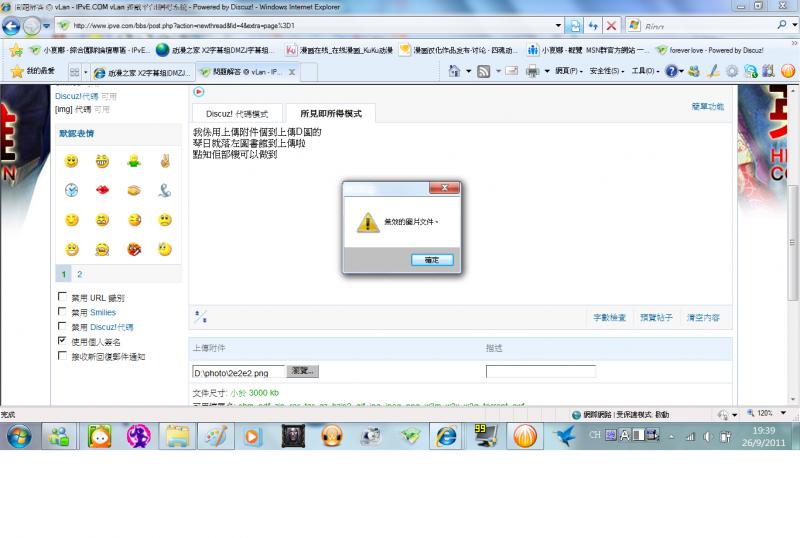Click the add-to-favorites star icon in links bar
This screenshot has height=538, width=800.
16,50
